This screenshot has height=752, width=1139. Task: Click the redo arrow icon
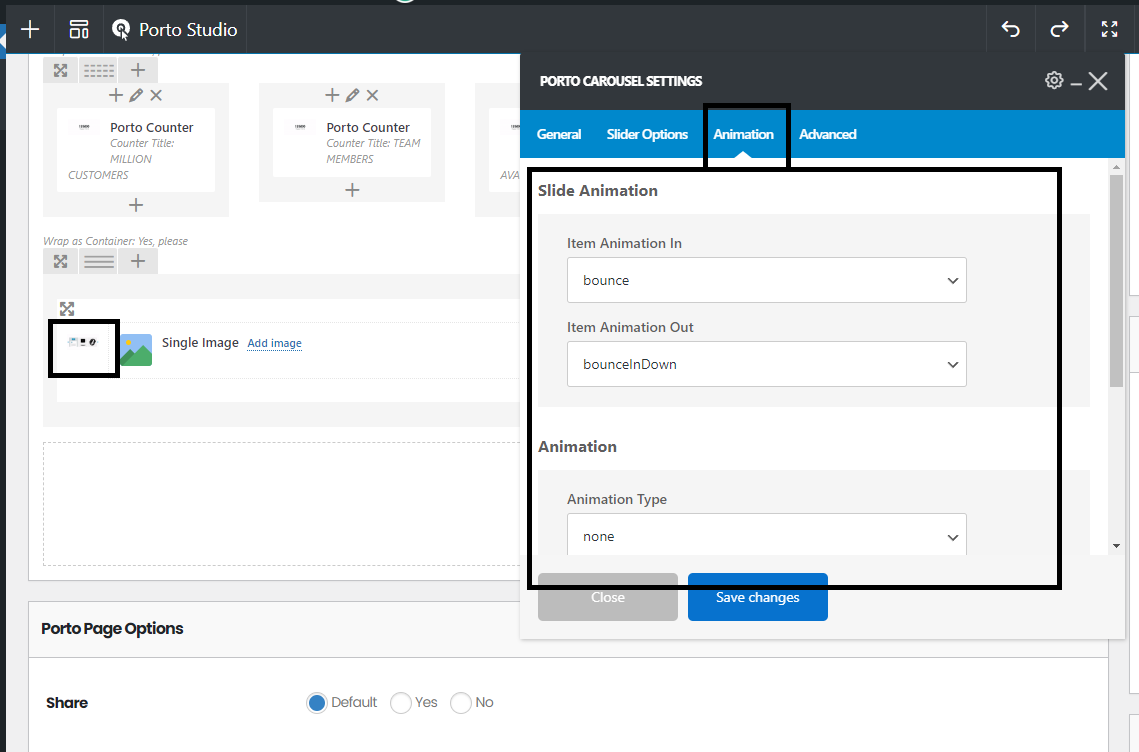click(x=1059, y=29)
